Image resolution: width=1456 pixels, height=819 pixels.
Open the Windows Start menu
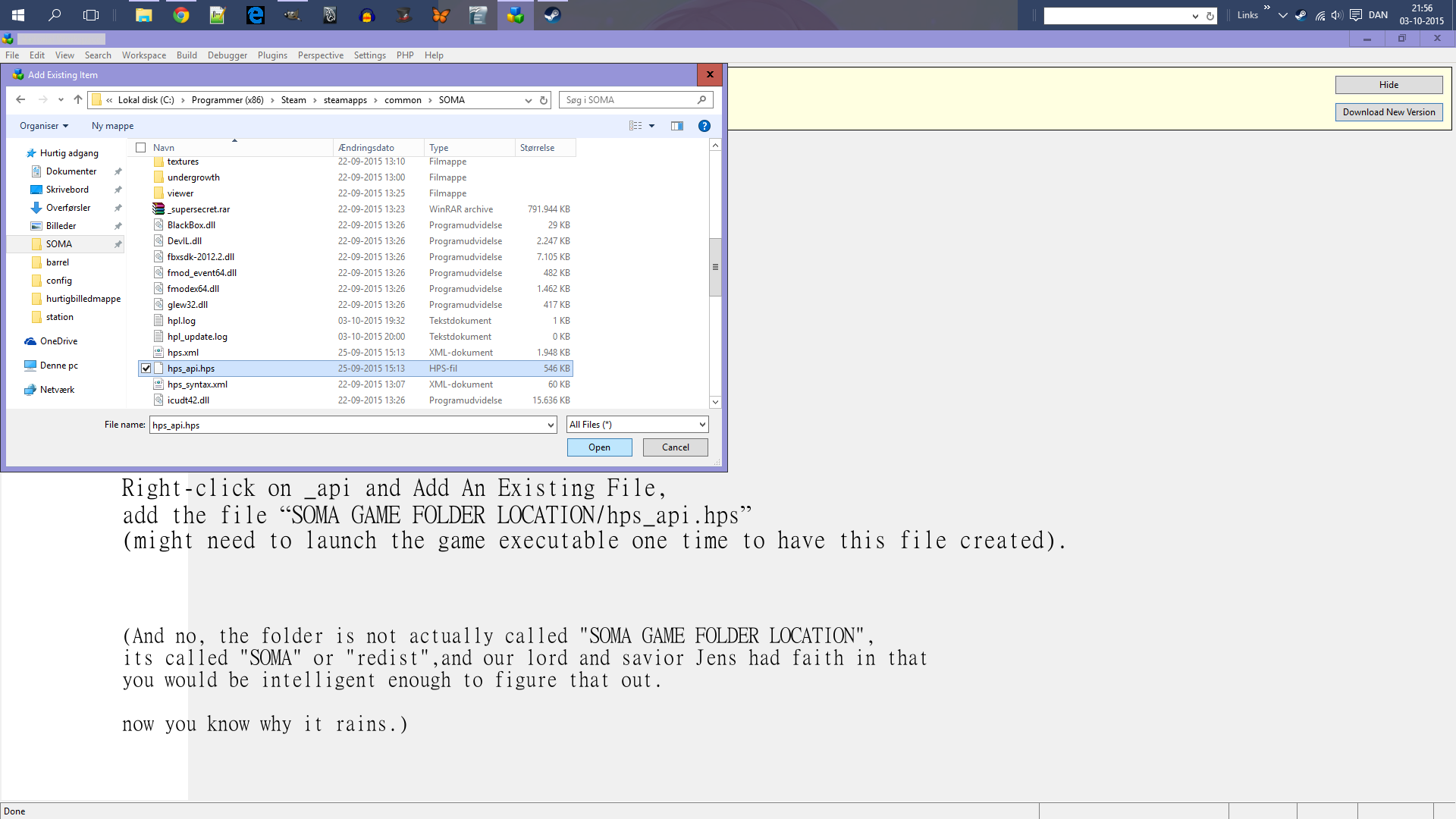(x=18, y=15)
